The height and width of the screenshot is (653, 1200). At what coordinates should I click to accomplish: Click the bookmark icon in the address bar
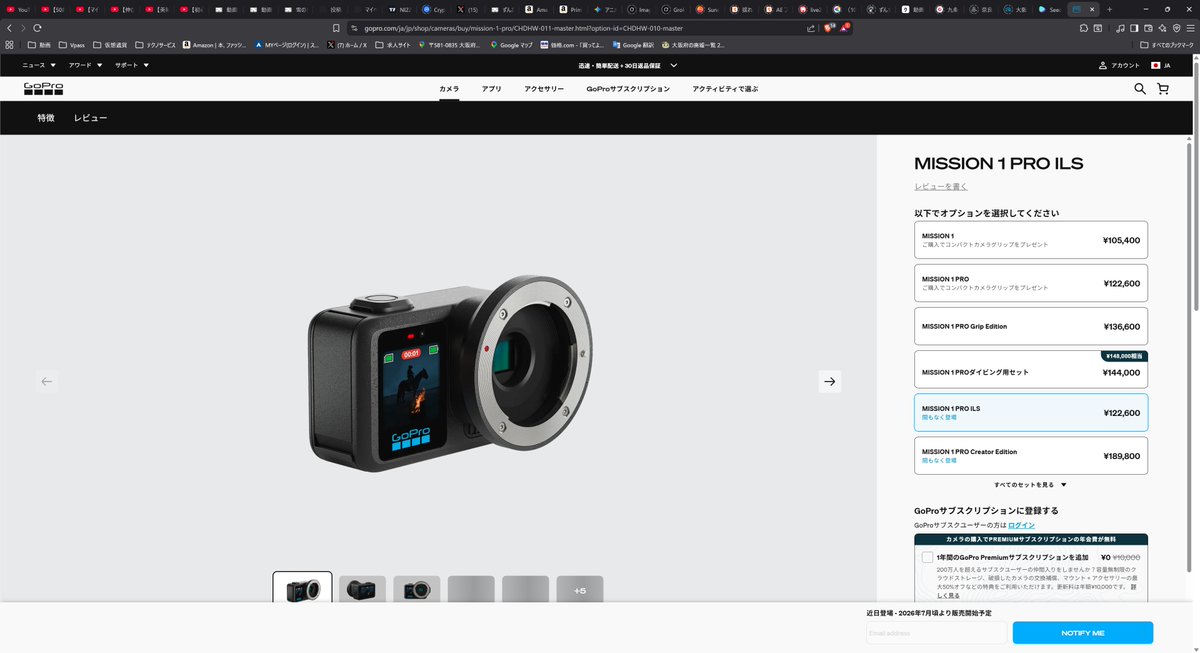tap(337, 28)
